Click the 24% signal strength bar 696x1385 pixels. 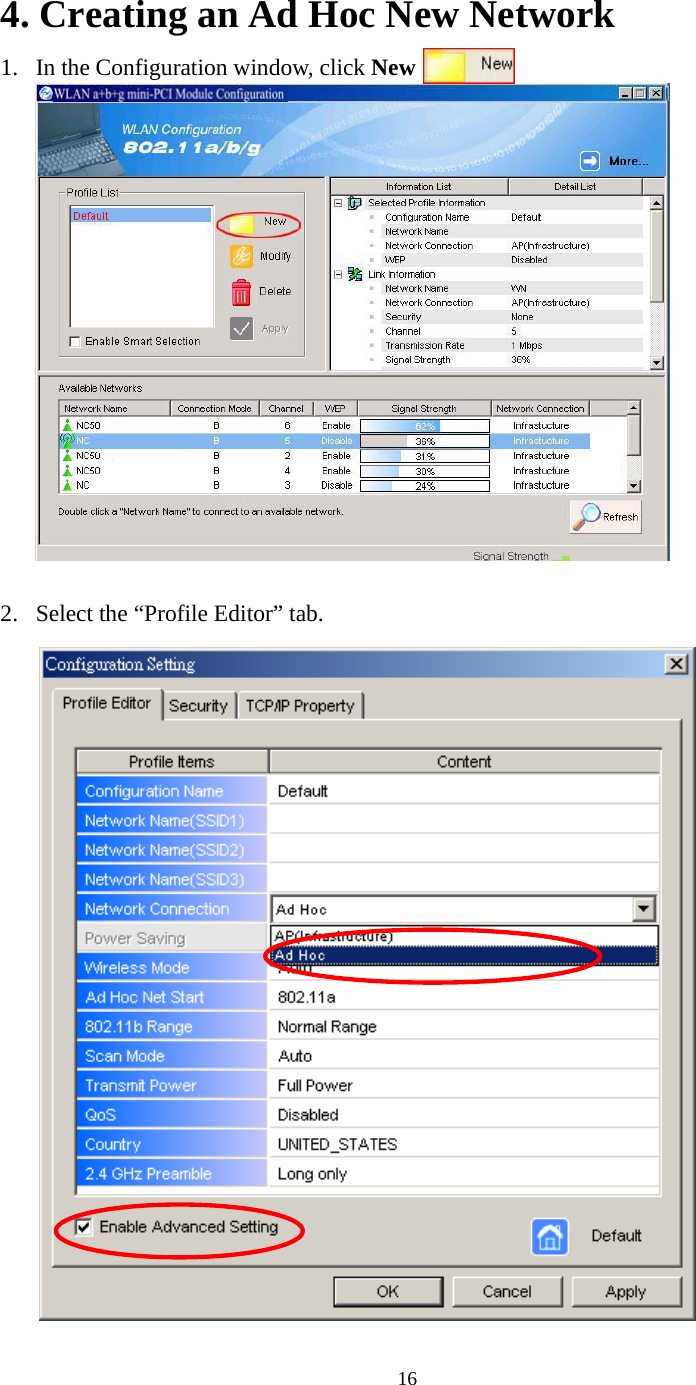point(424,485)
